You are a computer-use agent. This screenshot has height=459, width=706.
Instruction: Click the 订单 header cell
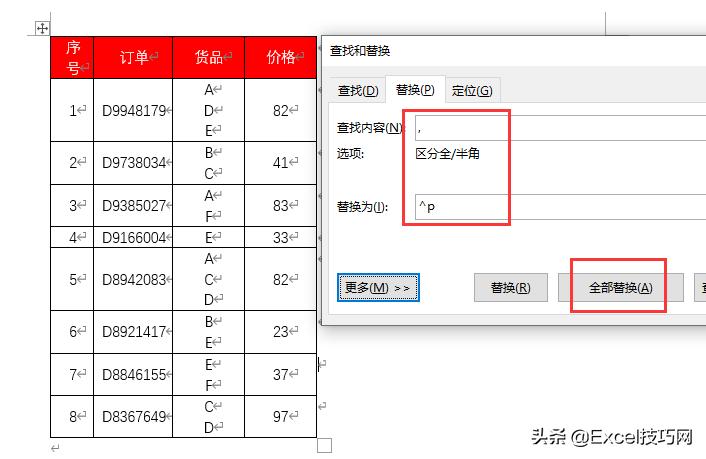pyautogui.click(x=133, y=58)
